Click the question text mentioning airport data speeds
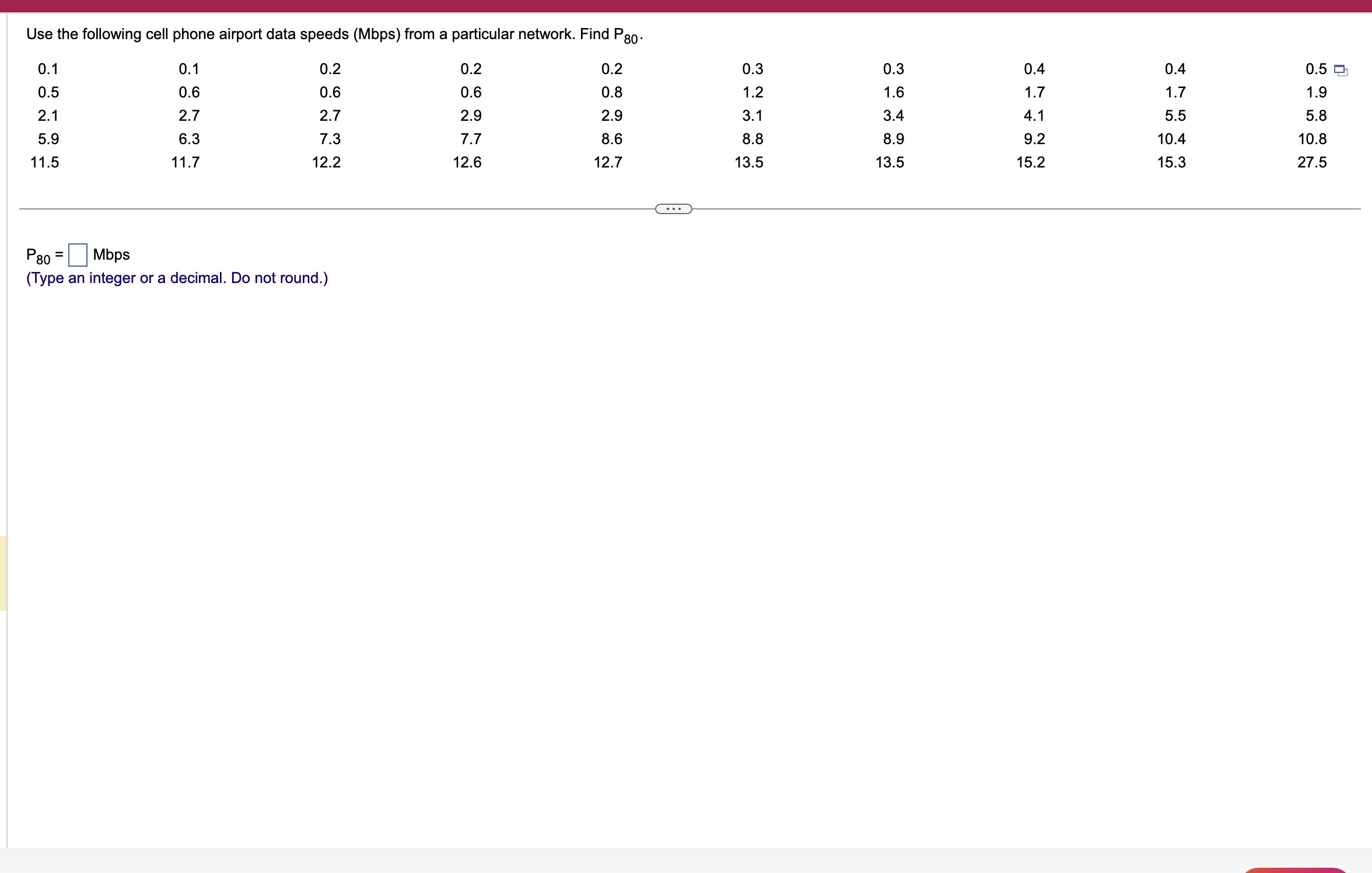The width and height of the screenshot is (1372, 873). point(334,34)
